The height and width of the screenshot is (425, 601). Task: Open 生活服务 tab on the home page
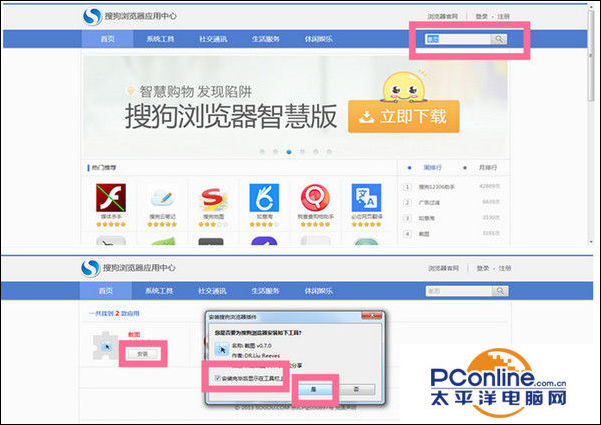[266, 39]
